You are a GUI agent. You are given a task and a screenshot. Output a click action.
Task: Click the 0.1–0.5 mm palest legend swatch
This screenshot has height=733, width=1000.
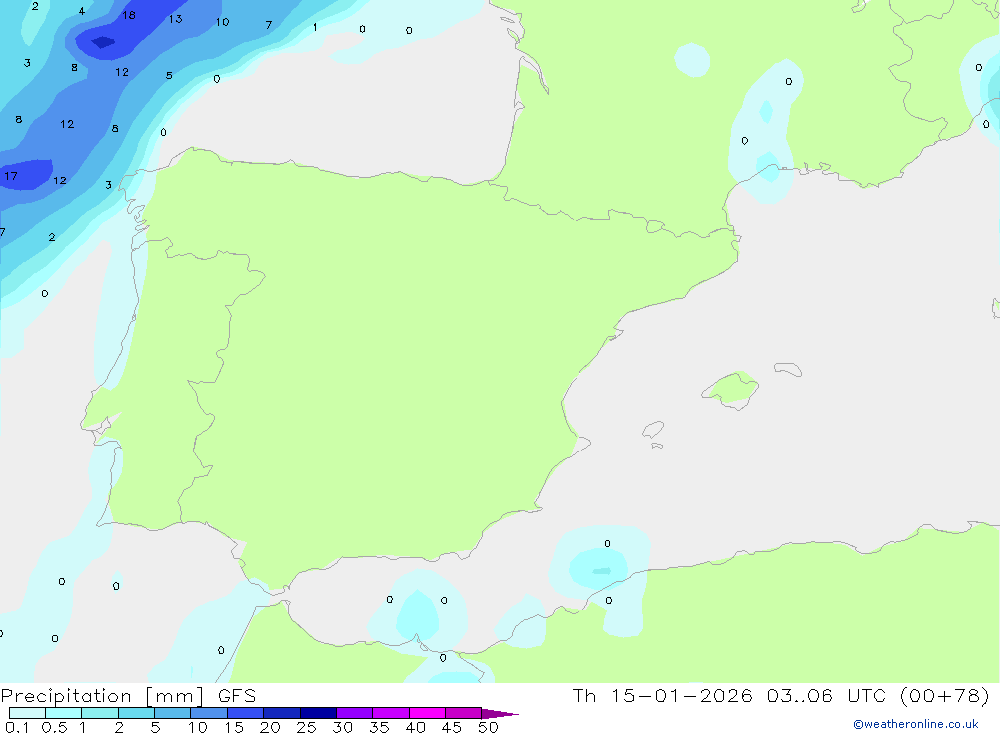click(27, 713)
